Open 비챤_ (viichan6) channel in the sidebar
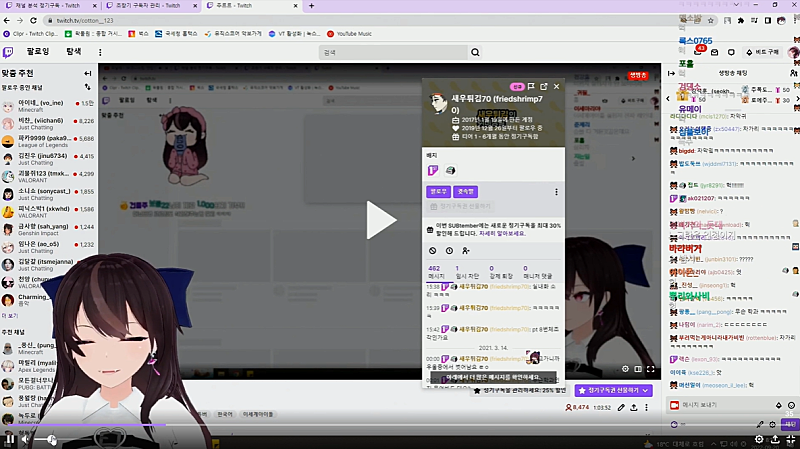800x449 pixels. point(48,123)
